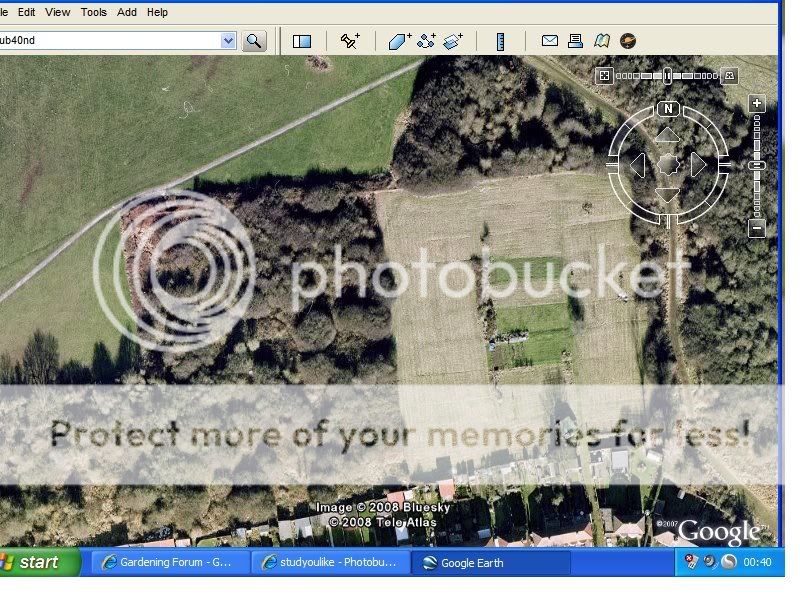Toggle the sidebar panel icon
This screenshot has height=600, width=800.
302,41
